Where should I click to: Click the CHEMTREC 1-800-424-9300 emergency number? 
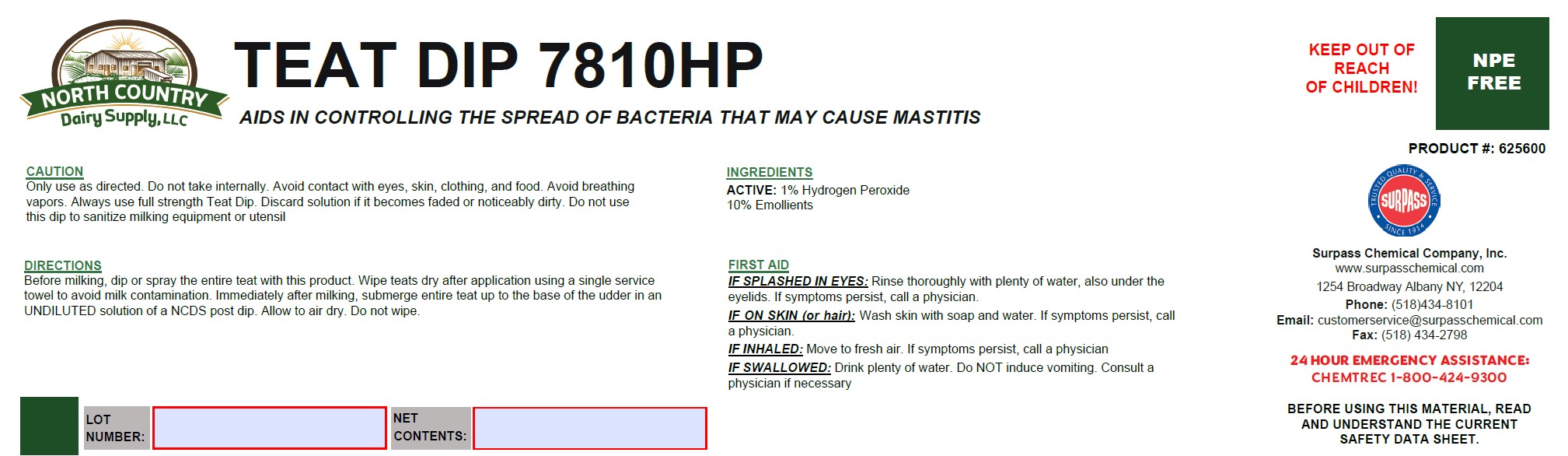(1409, 377)
